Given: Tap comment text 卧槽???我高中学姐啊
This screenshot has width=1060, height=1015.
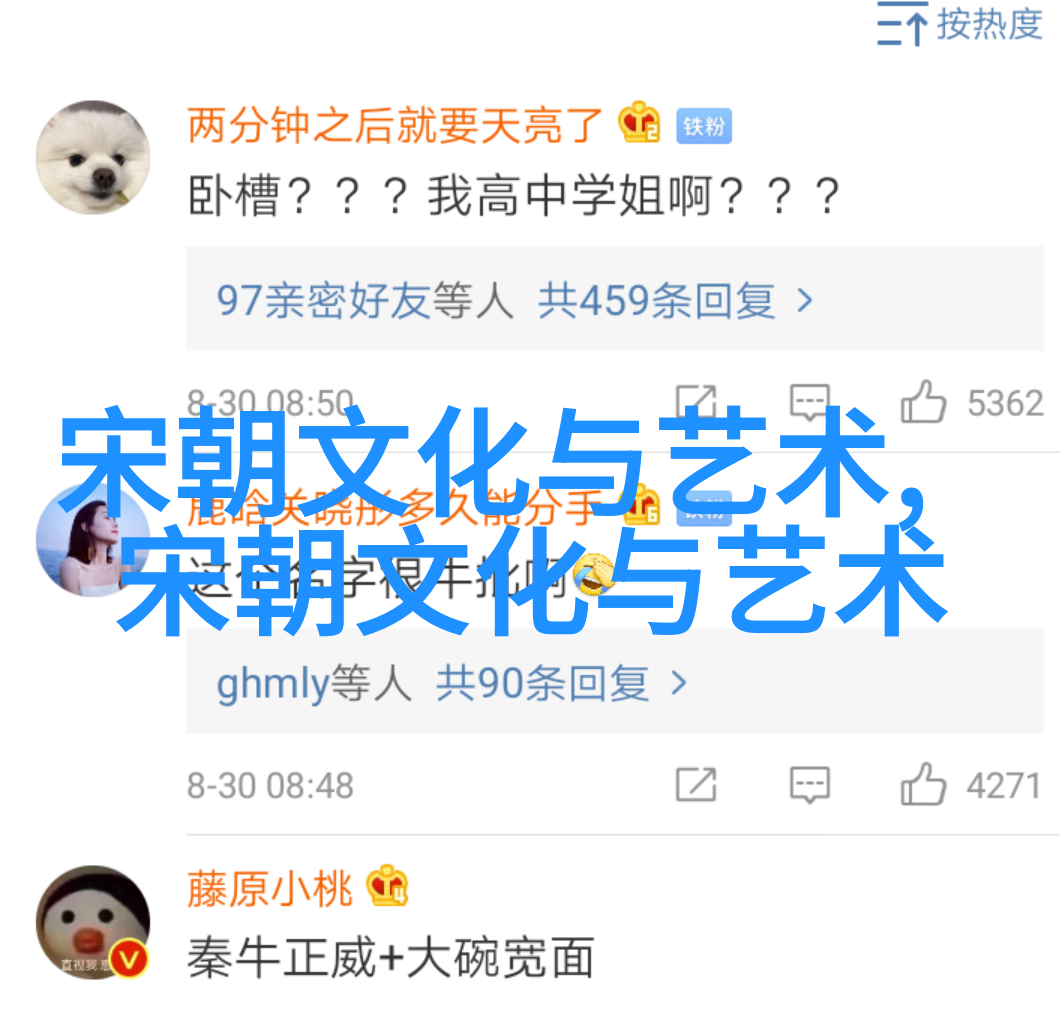Looking at the screenshot, I should coord(514,196).
